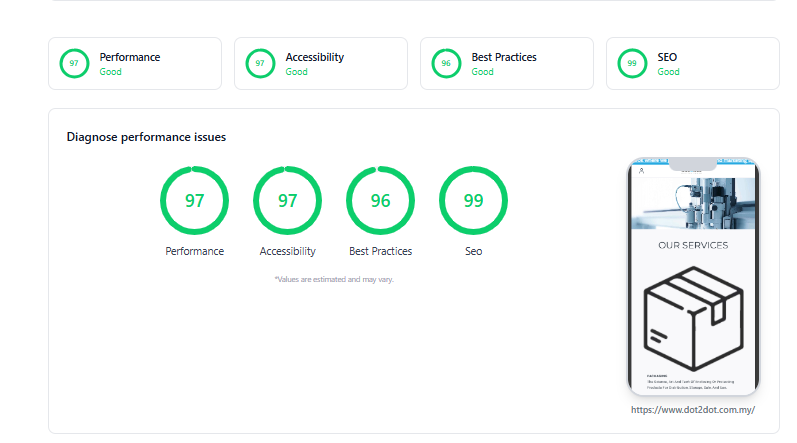Screen dimensions: 797x443
Task: Open the SEO summary card
Action: pyautogui.click(x=693, y=64)
